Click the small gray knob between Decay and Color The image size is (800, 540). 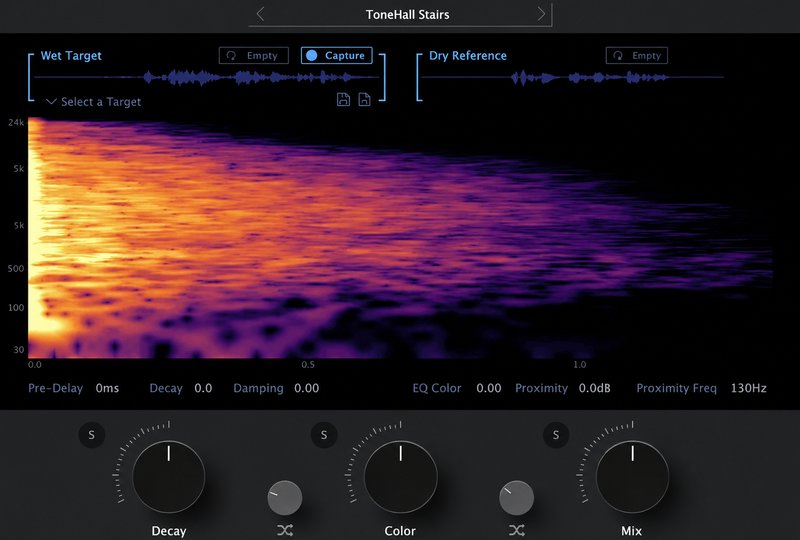tap(285, 498)
